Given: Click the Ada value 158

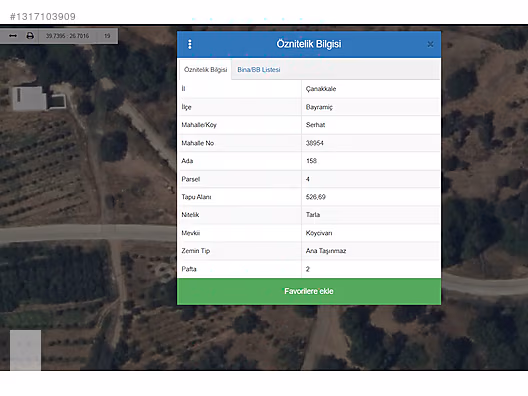Looking at the screenshot, I should coord(311,161).
